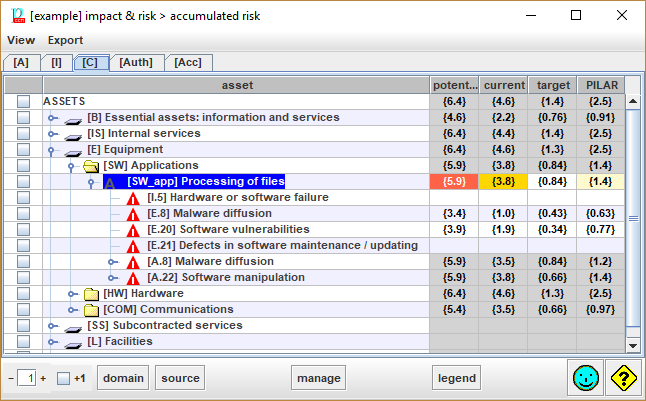Click the red potential risk cell for SW_app
Viewport: 646px width, 401px height.
(x=454, y=181)
